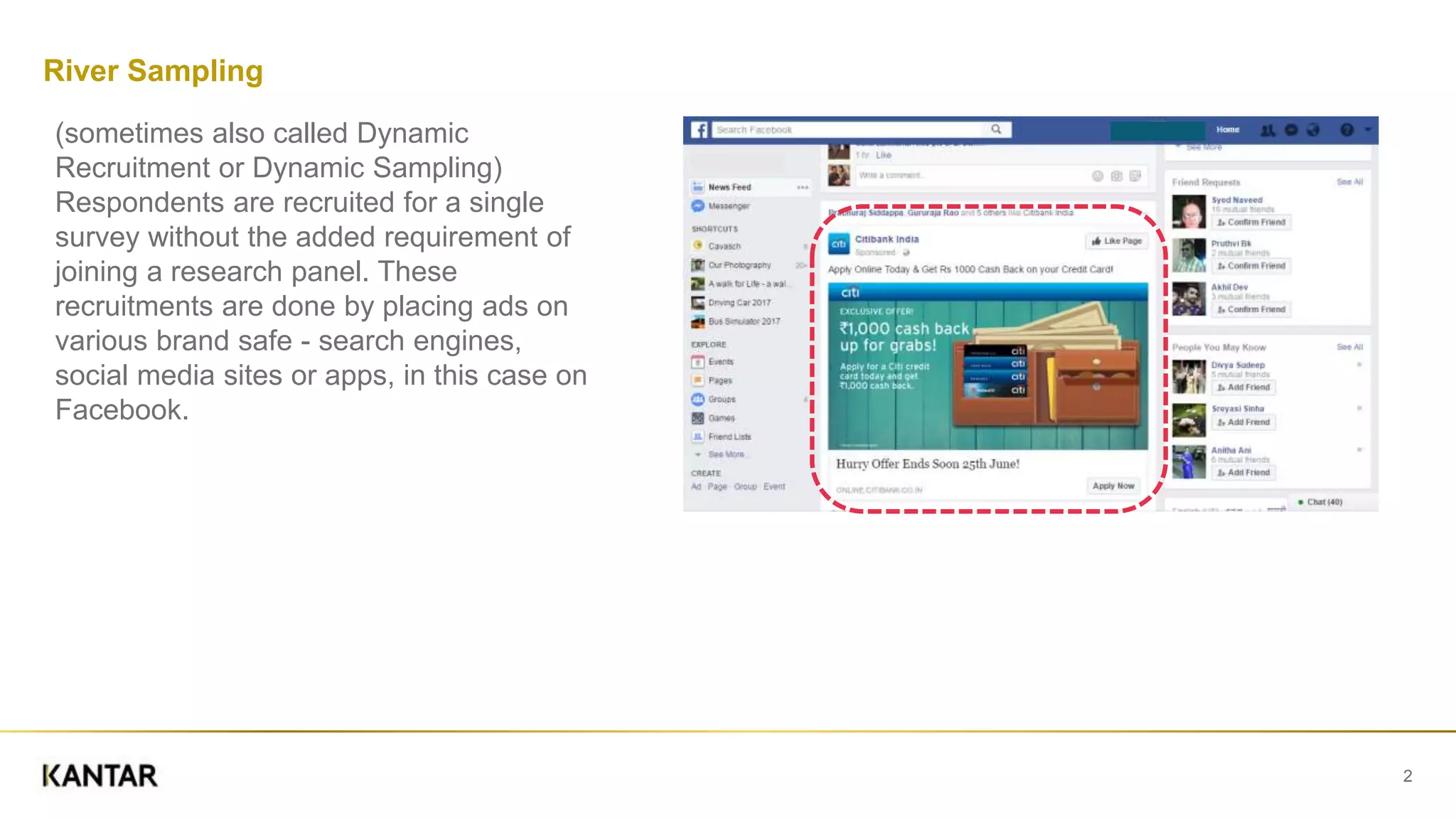Confirm Syed Naveed's friend request
This screenshot has height=819, width=1456.
pos(1251,223)
